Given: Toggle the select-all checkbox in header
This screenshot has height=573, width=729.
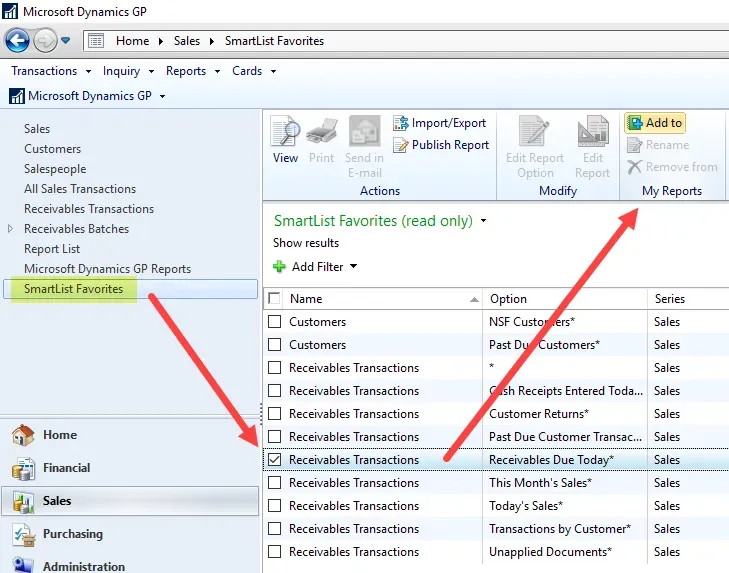Looking at the screenshot, I should click(274, 298).
